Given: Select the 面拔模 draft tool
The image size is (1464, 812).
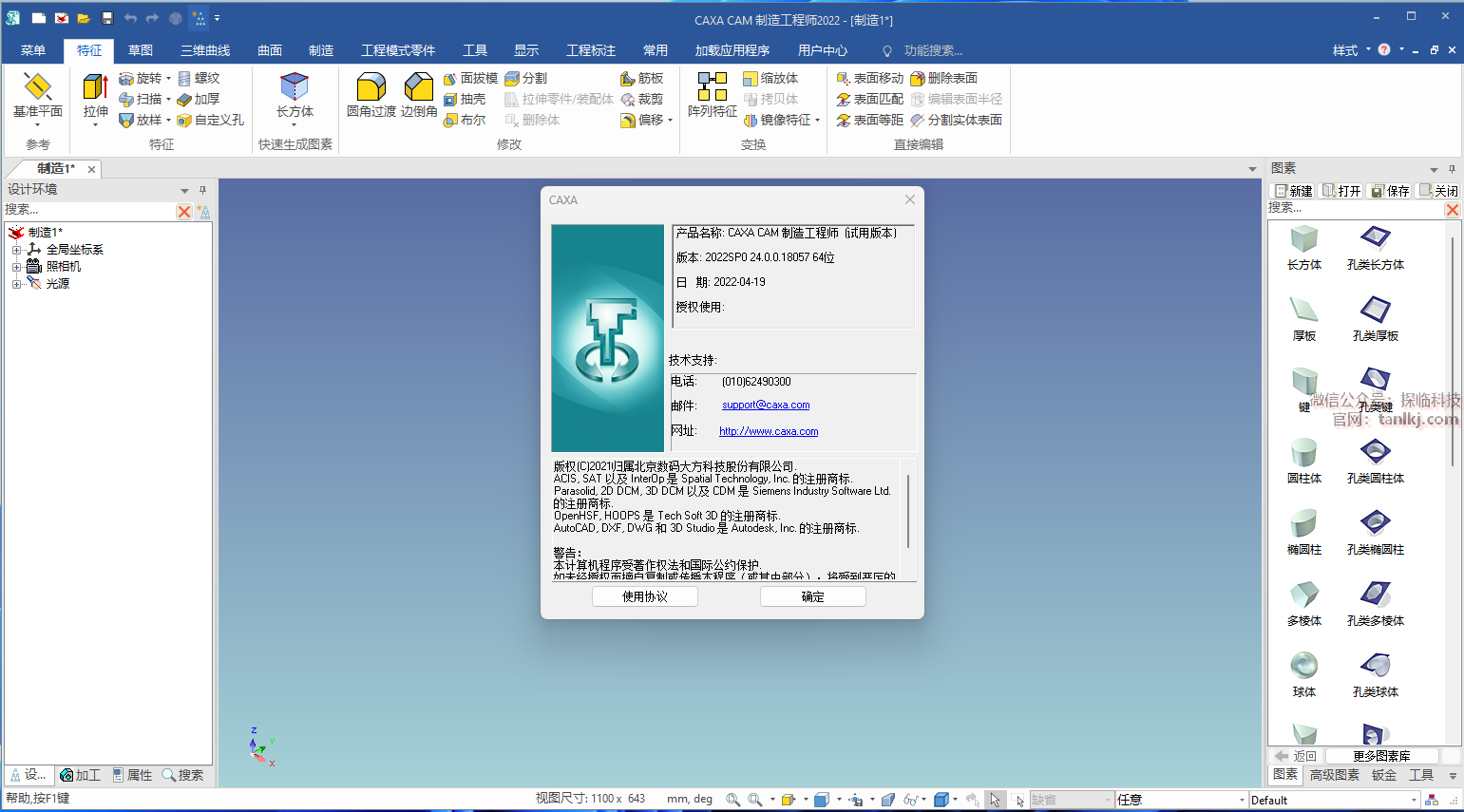Looking at the screenshot, I should [x=470, y=79].
